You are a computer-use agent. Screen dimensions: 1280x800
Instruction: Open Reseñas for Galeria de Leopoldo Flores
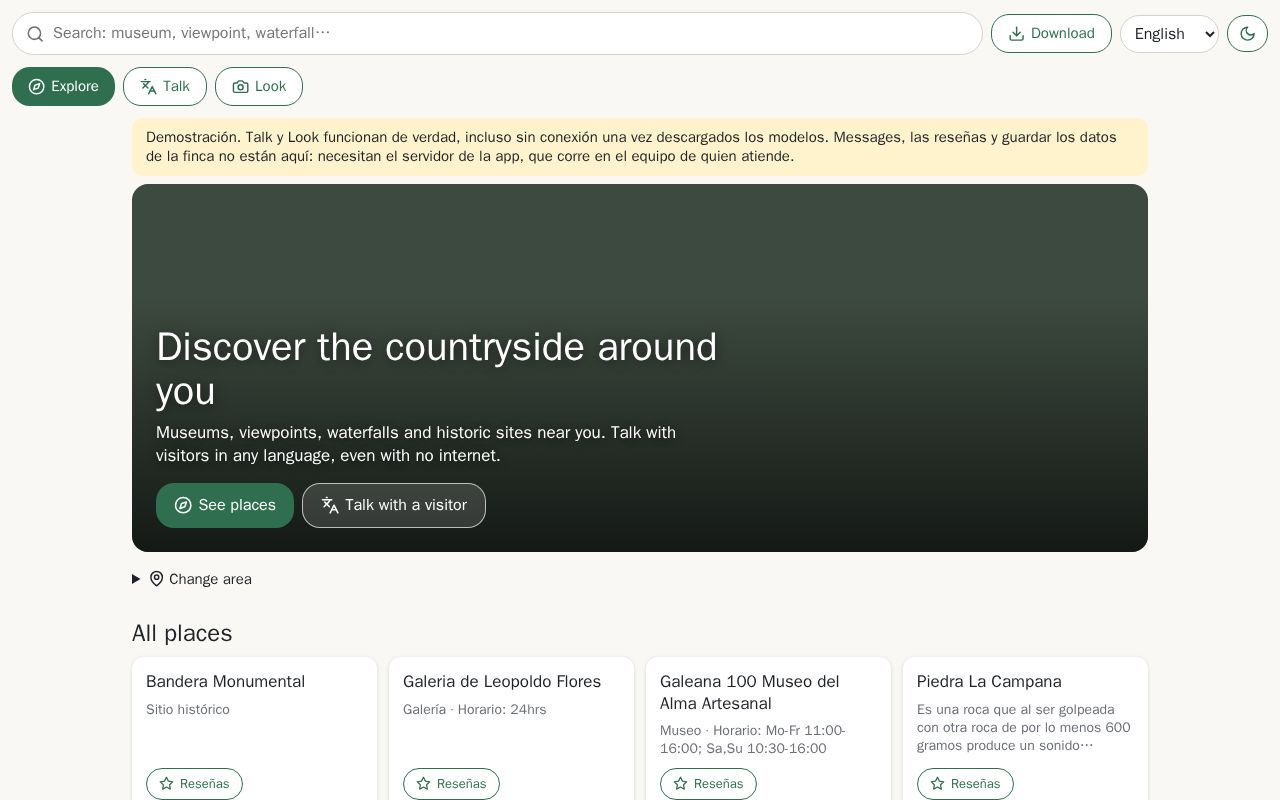pos(451,784)
